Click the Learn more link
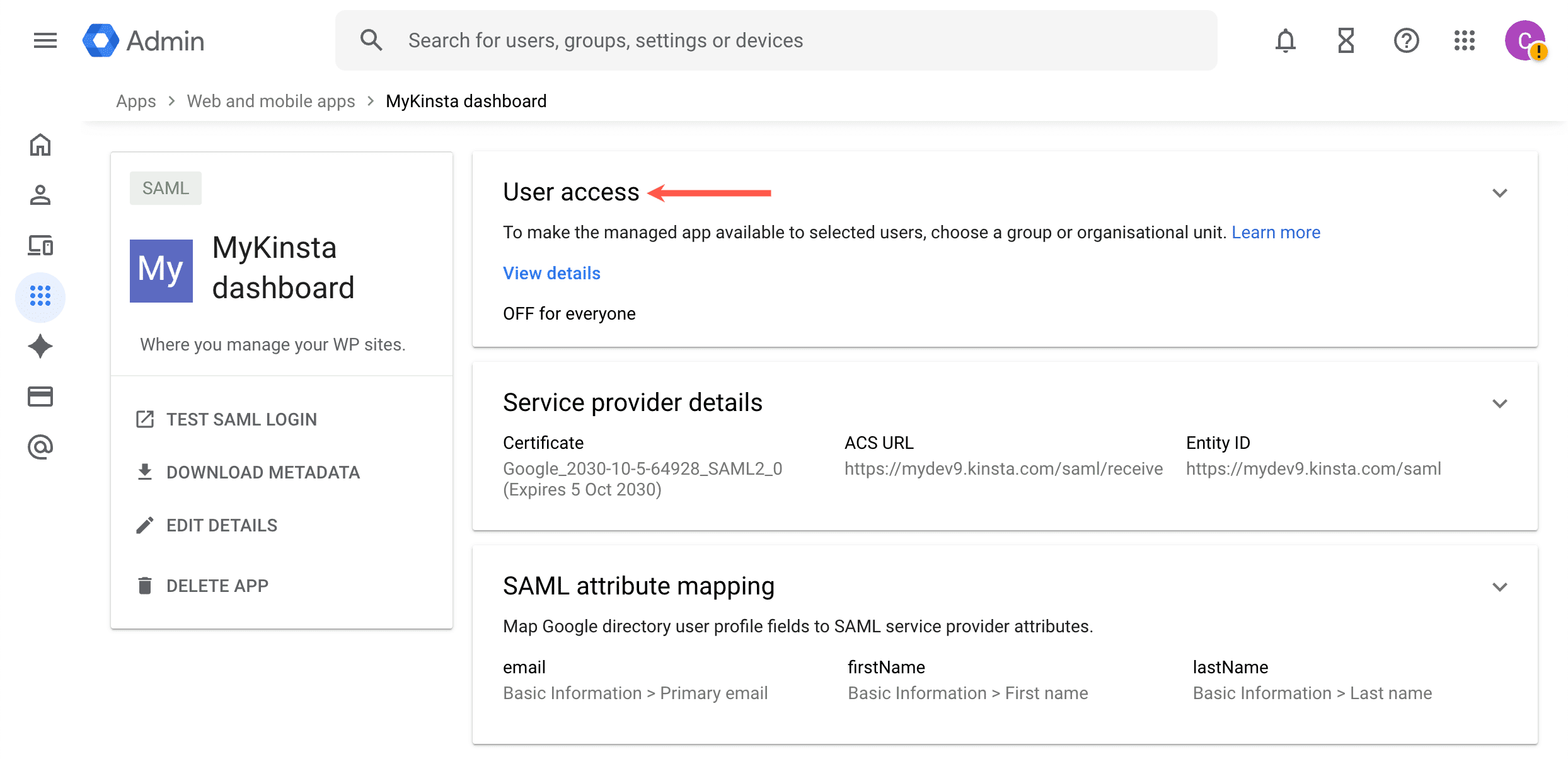This screenshot has height=759, width=1568. coord(1276,232)
